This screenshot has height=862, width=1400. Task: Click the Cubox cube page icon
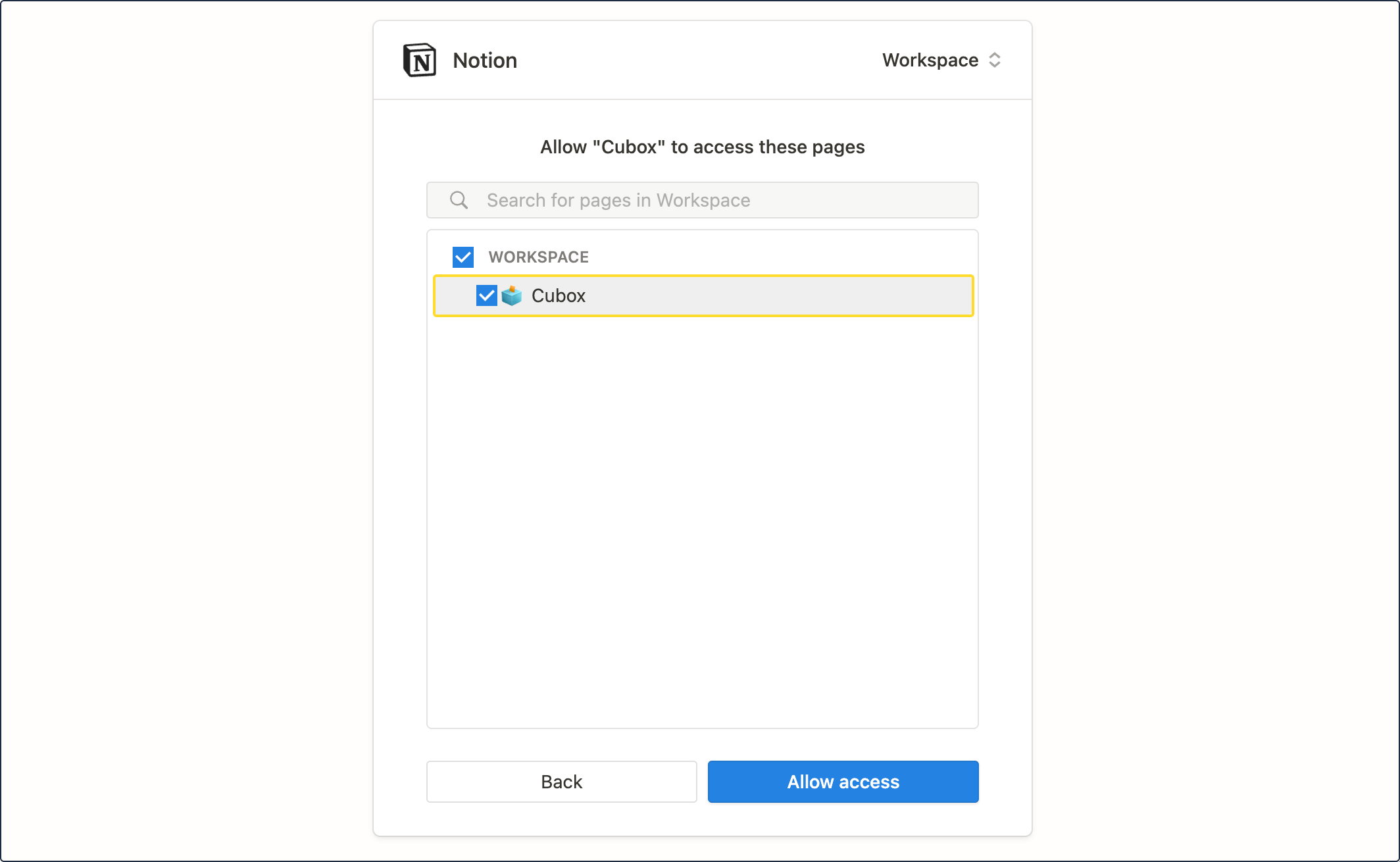[512, 295]
